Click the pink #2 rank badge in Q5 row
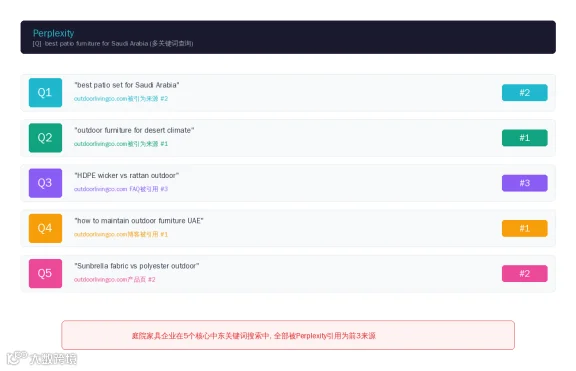This screenshot has width=576, height=371. click(x=525, y=273)
